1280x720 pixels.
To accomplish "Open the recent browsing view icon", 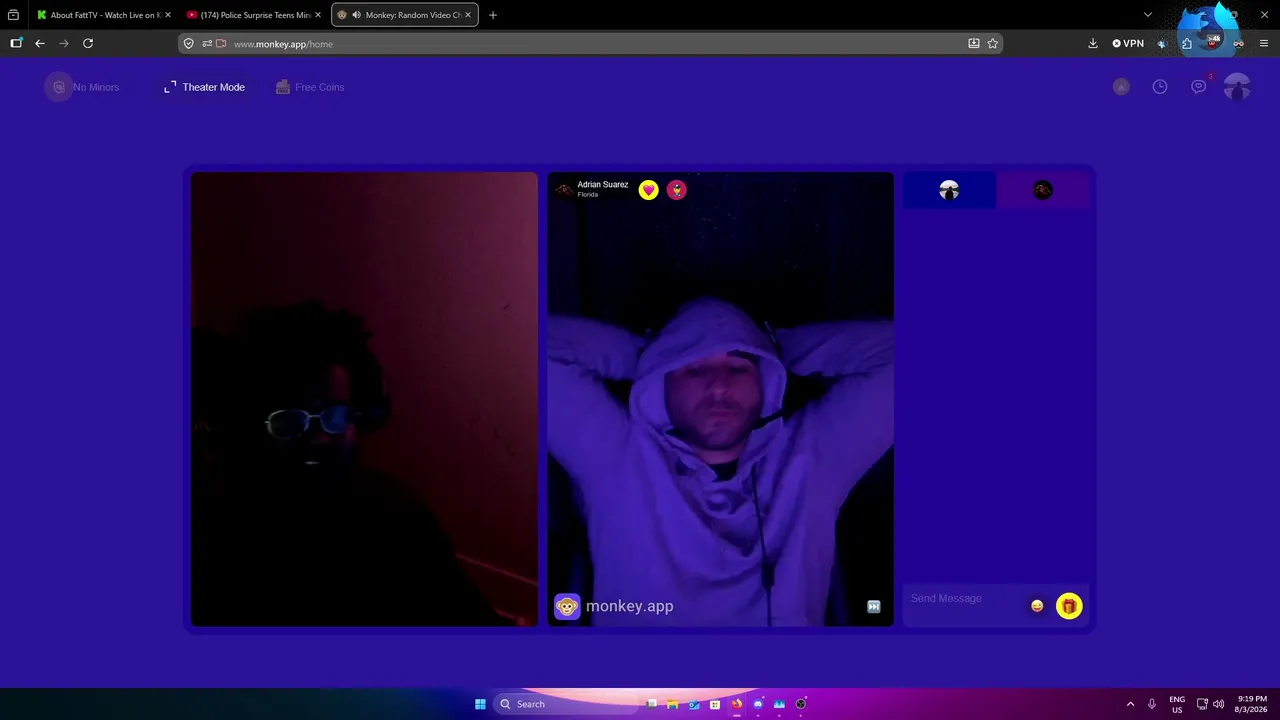I will click(13, 15).
